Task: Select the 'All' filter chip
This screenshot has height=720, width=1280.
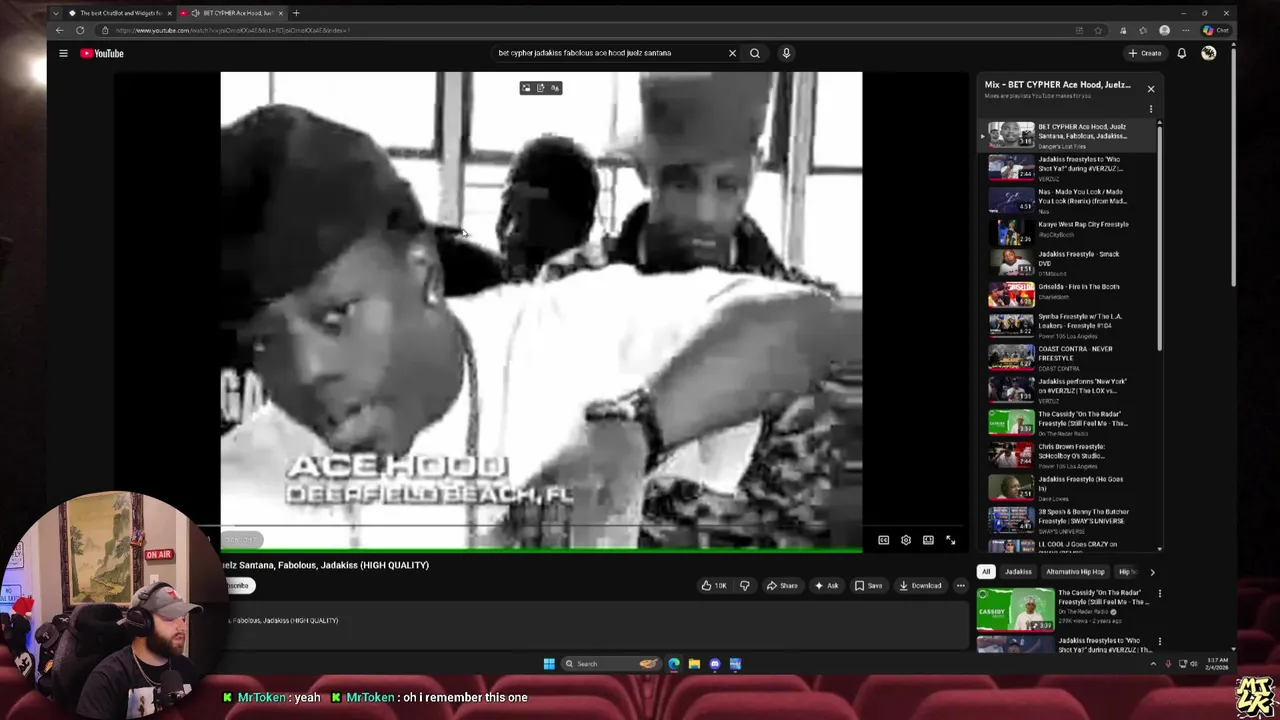Action: (986, 572)
